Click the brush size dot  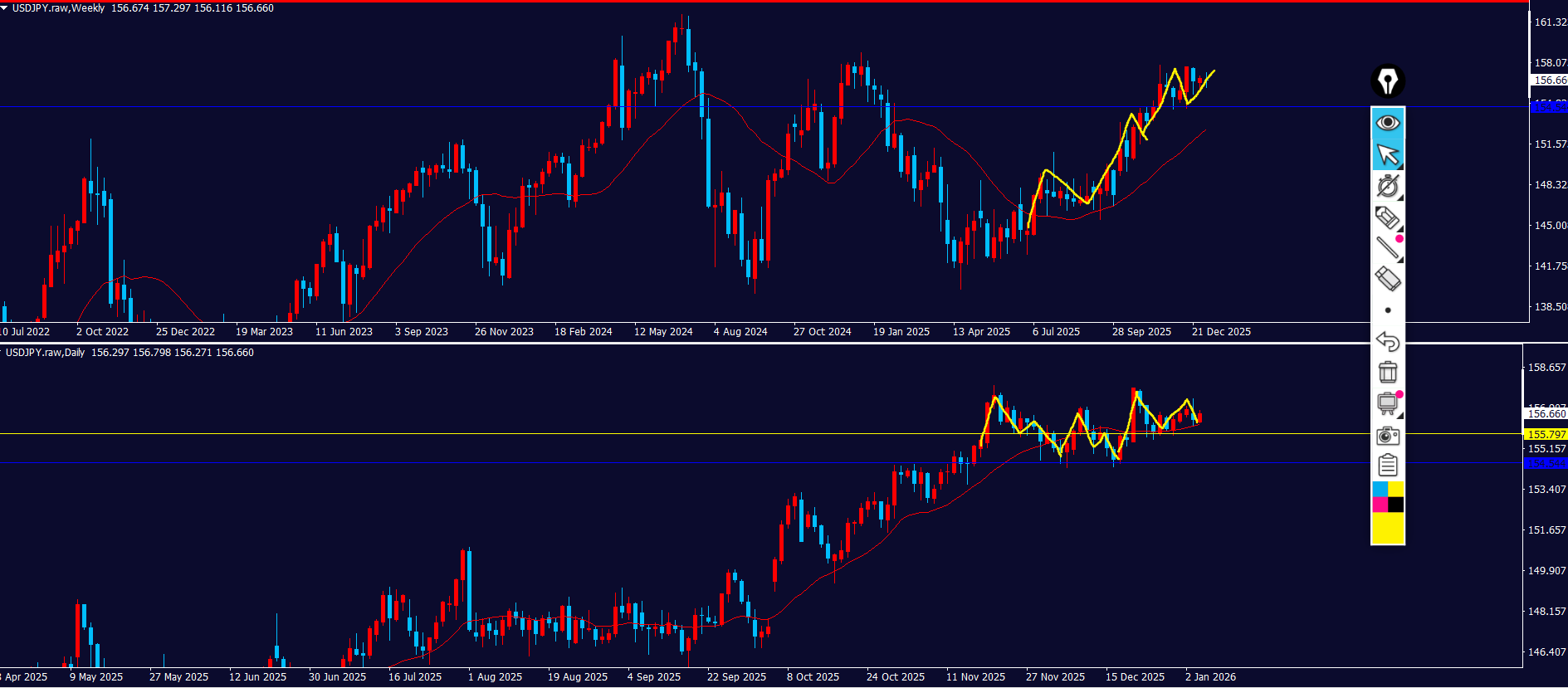tap(1388, 310)
